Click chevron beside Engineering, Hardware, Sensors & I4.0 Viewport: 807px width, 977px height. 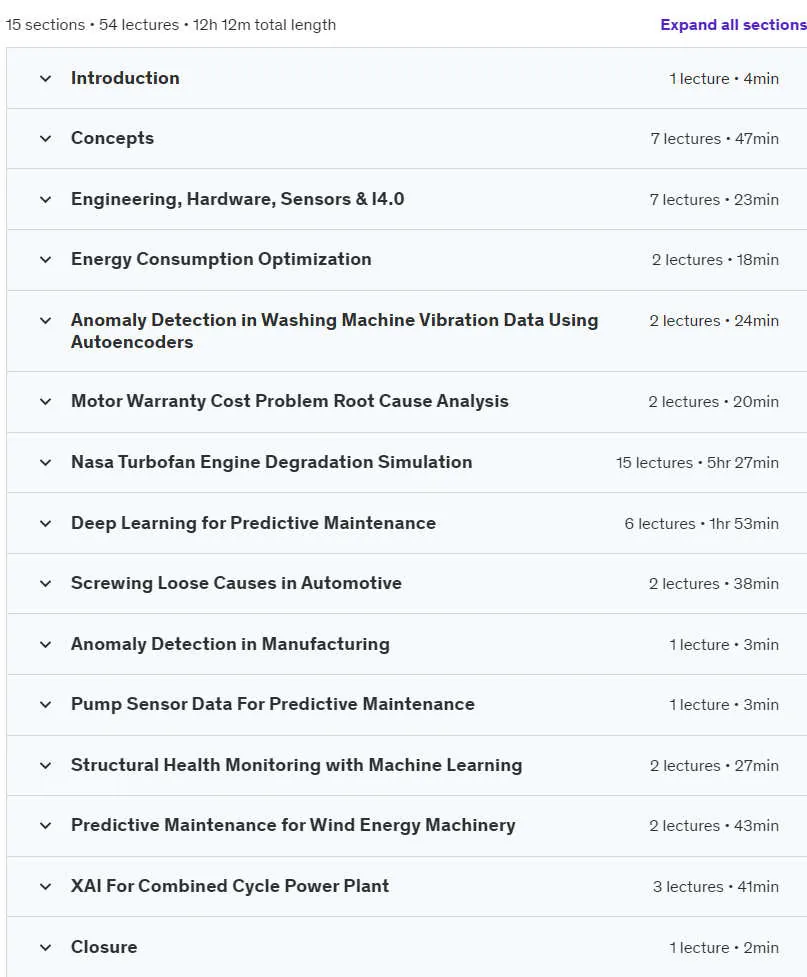pyautogui.click(x=45, y=199)
